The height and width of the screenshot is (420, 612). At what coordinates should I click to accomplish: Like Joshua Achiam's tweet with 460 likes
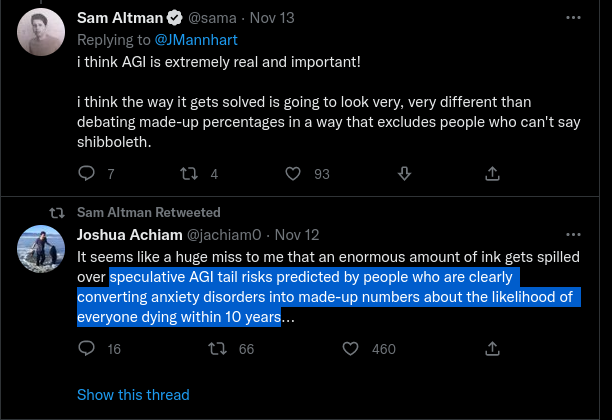point(350,349)
